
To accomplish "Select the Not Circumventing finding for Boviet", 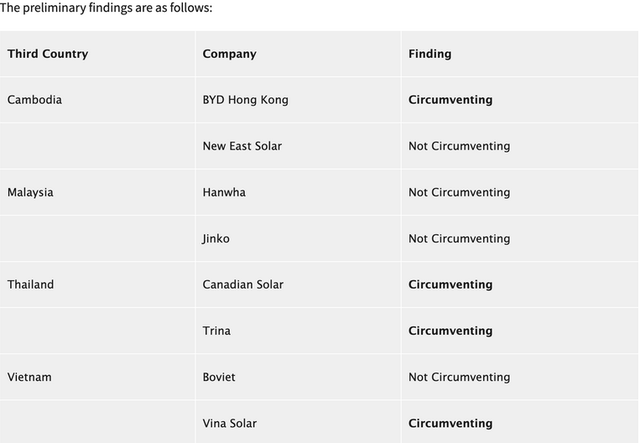I will 459,377.
